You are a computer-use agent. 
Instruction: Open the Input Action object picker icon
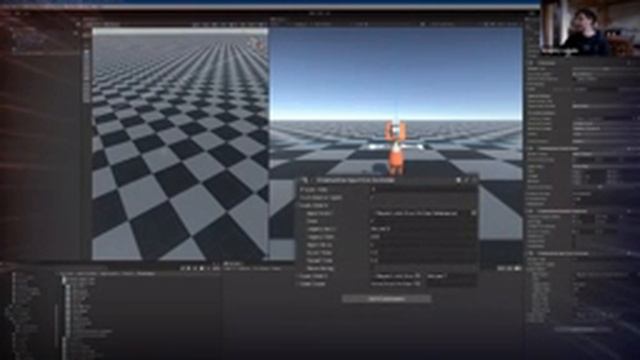click(x=473, y=213)
